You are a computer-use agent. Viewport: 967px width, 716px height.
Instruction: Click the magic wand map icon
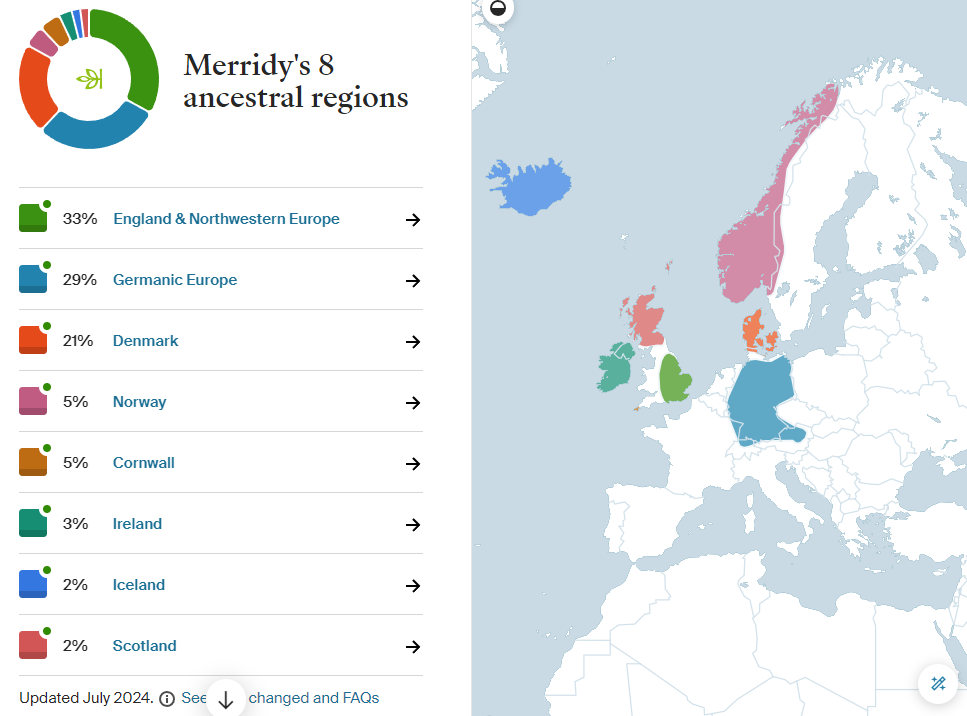[x=938, y=684]
